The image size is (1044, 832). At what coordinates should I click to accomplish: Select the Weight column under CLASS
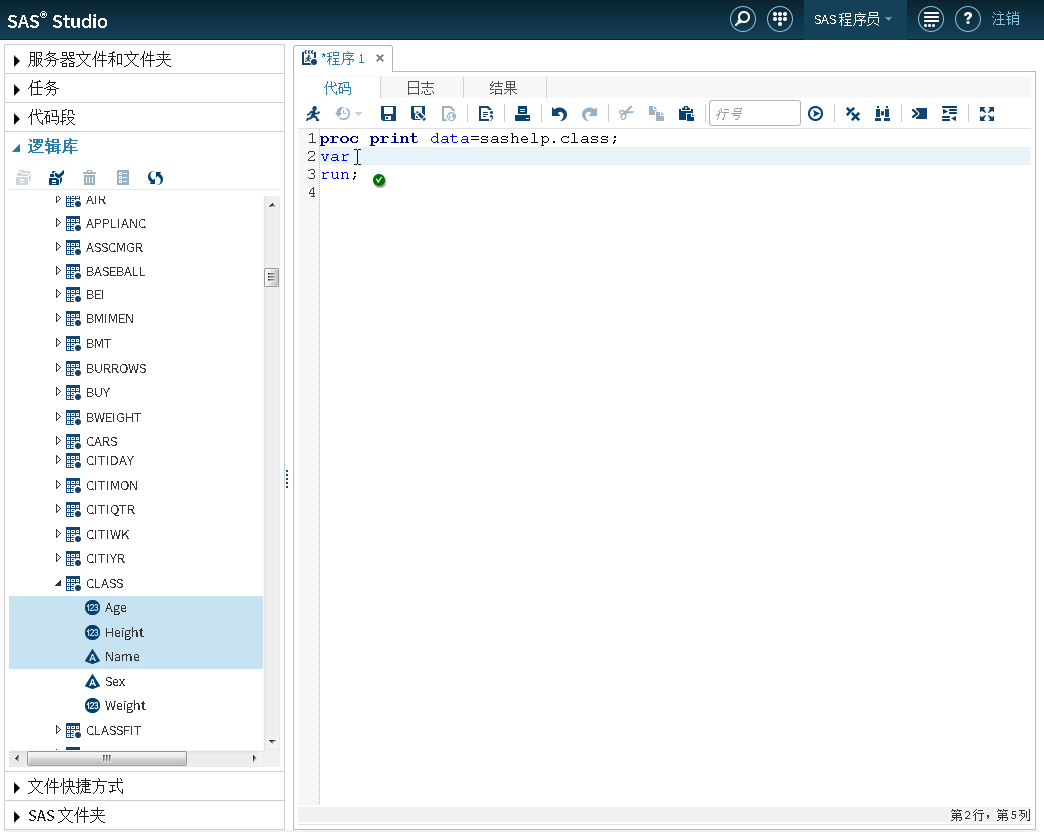(125, 705)
